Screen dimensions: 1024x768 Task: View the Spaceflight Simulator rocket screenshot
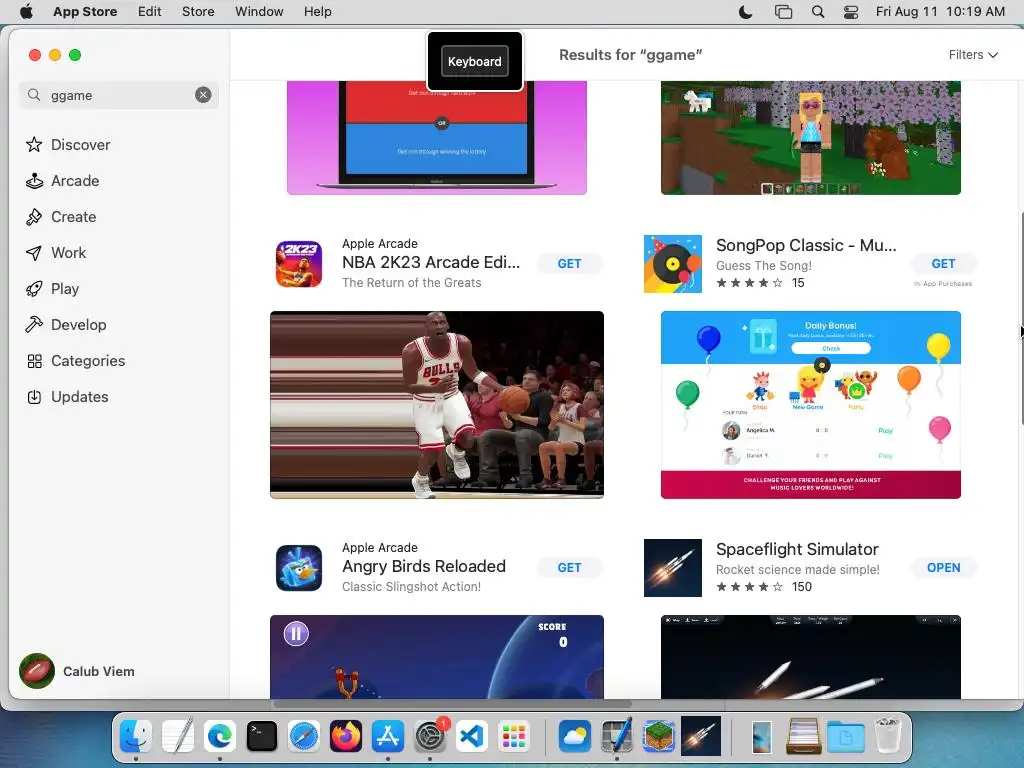point(810,657)
